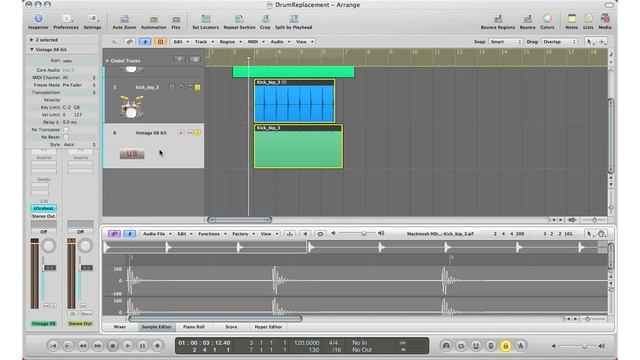
Task: Toggle Auto Zoom in the toolbar
Action: click(x=124, y=19)
